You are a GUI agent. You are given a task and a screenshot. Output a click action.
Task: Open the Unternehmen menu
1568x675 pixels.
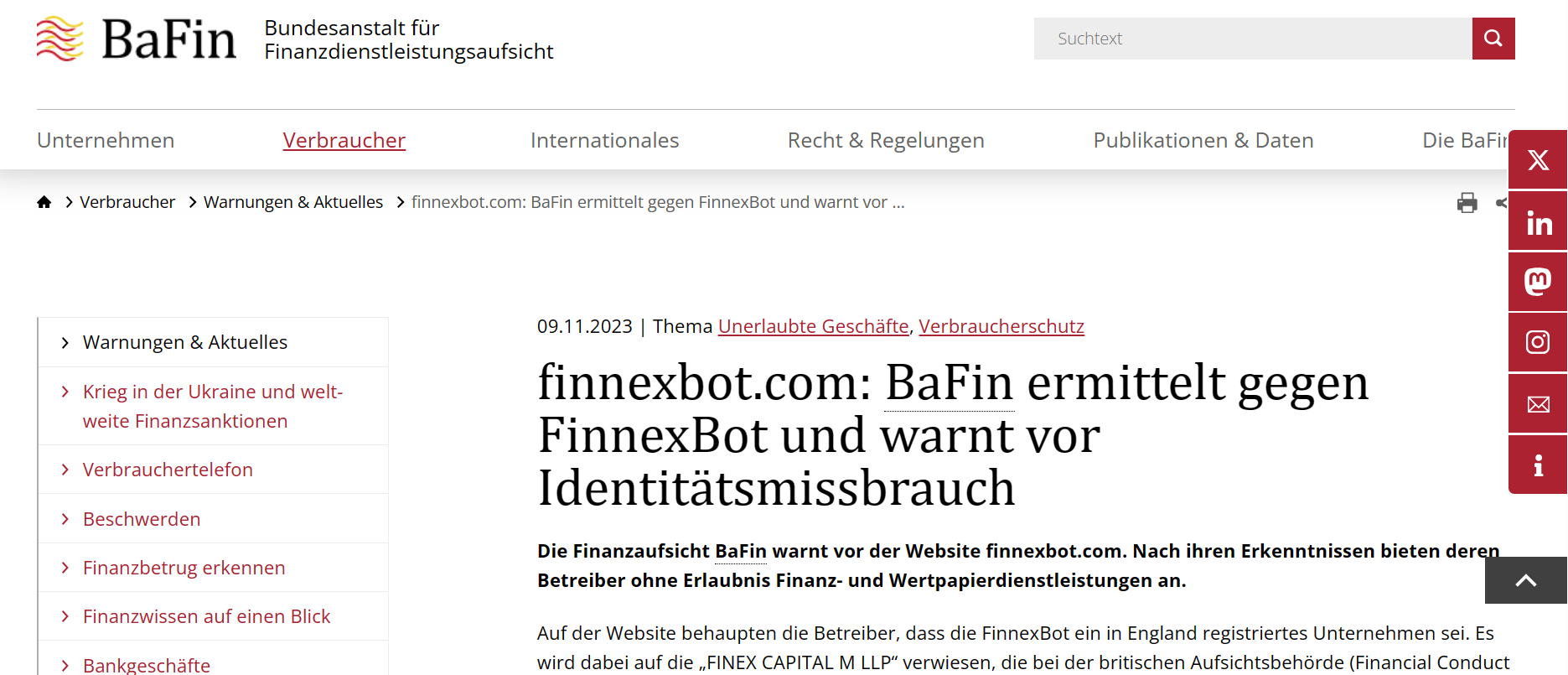tap(106, 140)
